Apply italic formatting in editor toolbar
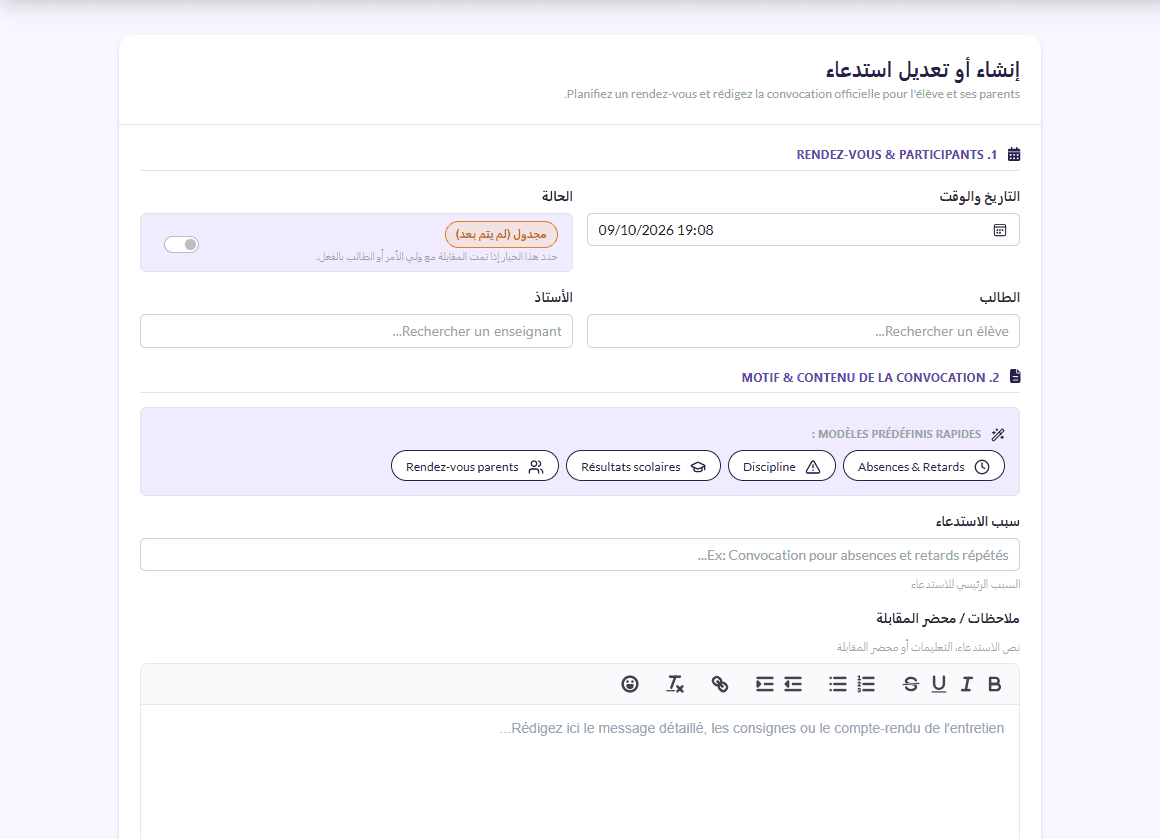 [x=966, y=684]
